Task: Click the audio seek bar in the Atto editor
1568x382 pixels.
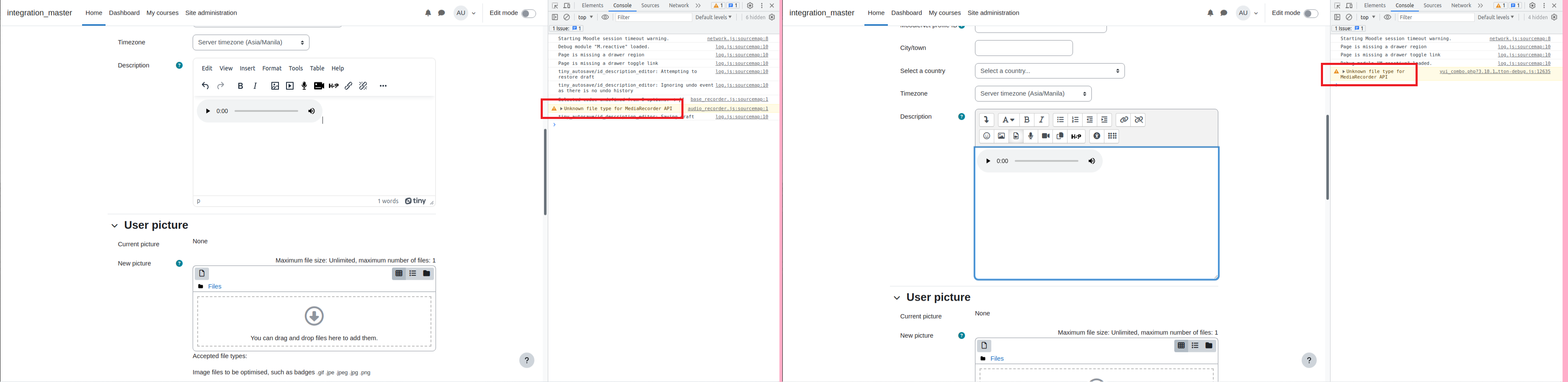Action: (x=1047, y=161)
